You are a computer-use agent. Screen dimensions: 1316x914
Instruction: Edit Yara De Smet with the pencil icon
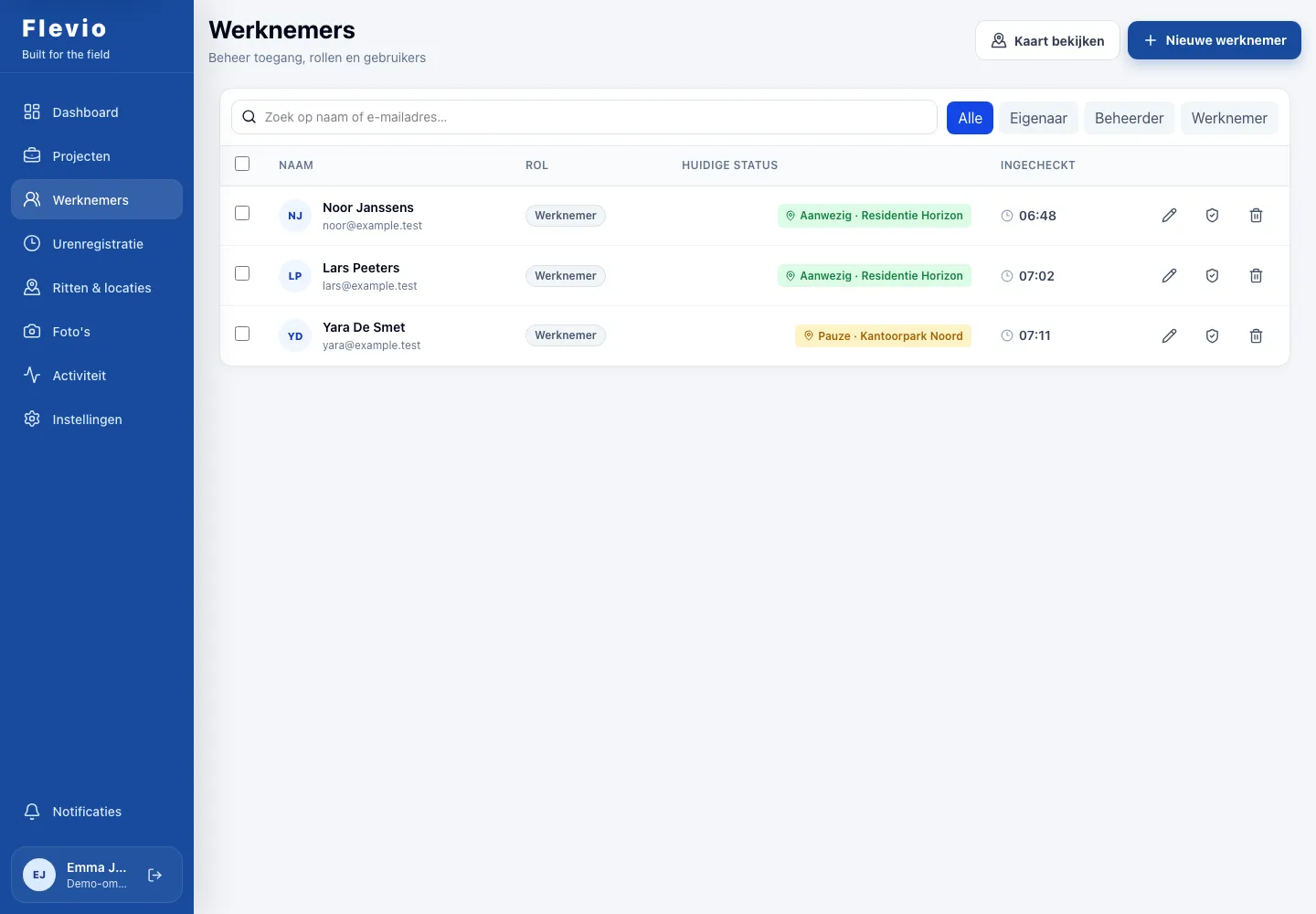(1169, 336)
